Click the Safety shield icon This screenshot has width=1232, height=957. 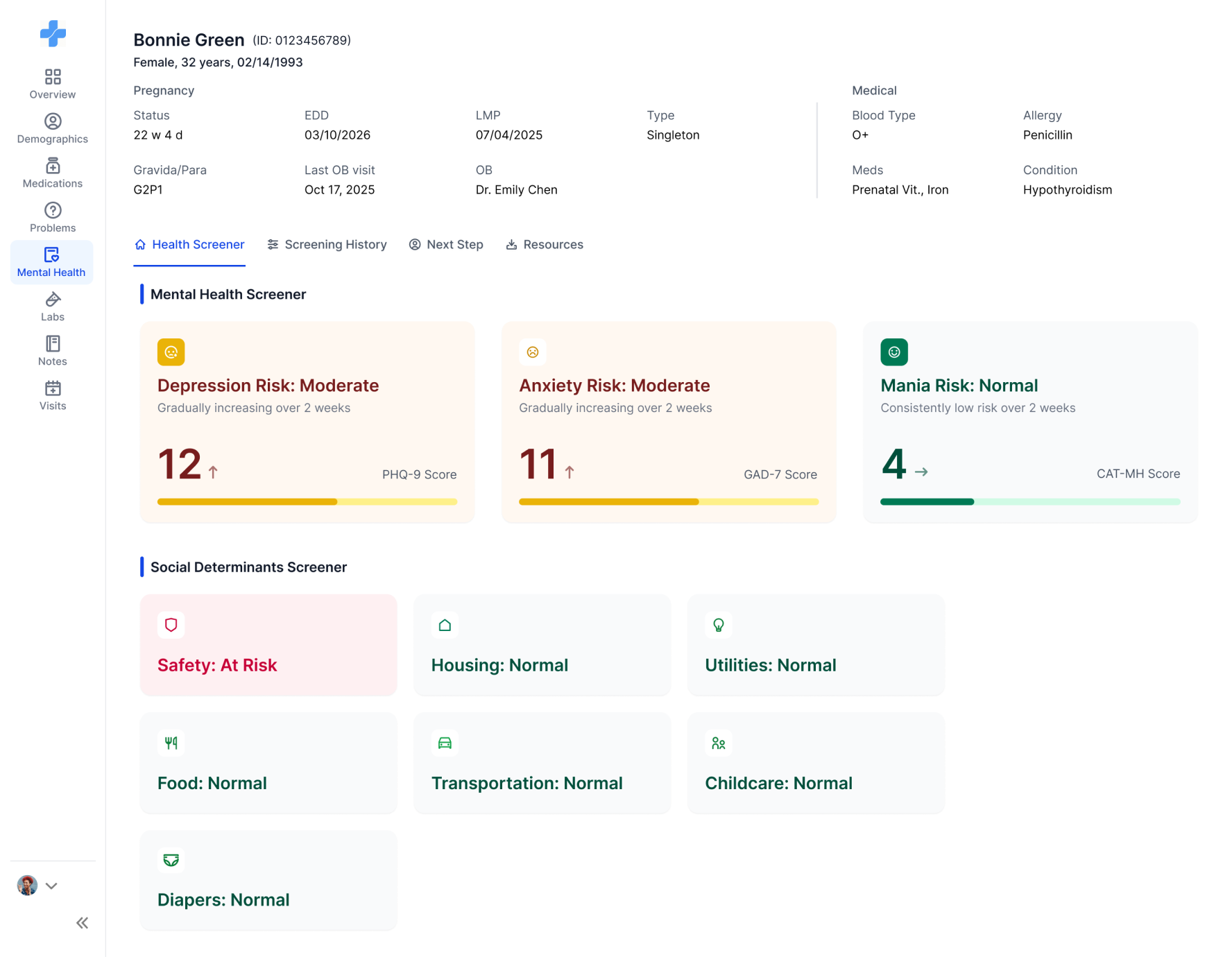click(171, 625)
